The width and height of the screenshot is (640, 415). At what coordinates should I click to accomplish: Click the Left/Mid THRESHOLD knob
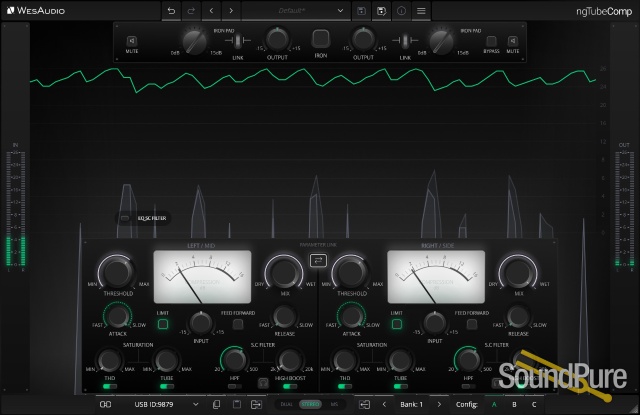(118, 272)
